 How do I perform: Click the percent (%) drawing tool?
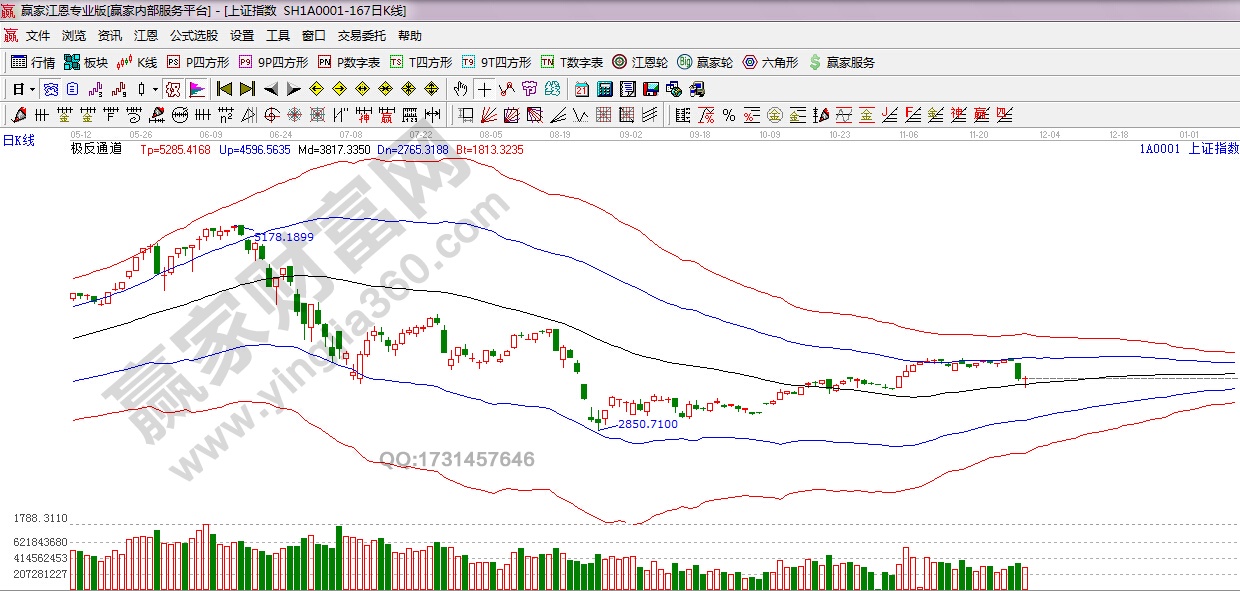pyautogui.click(x=728, y=115)
